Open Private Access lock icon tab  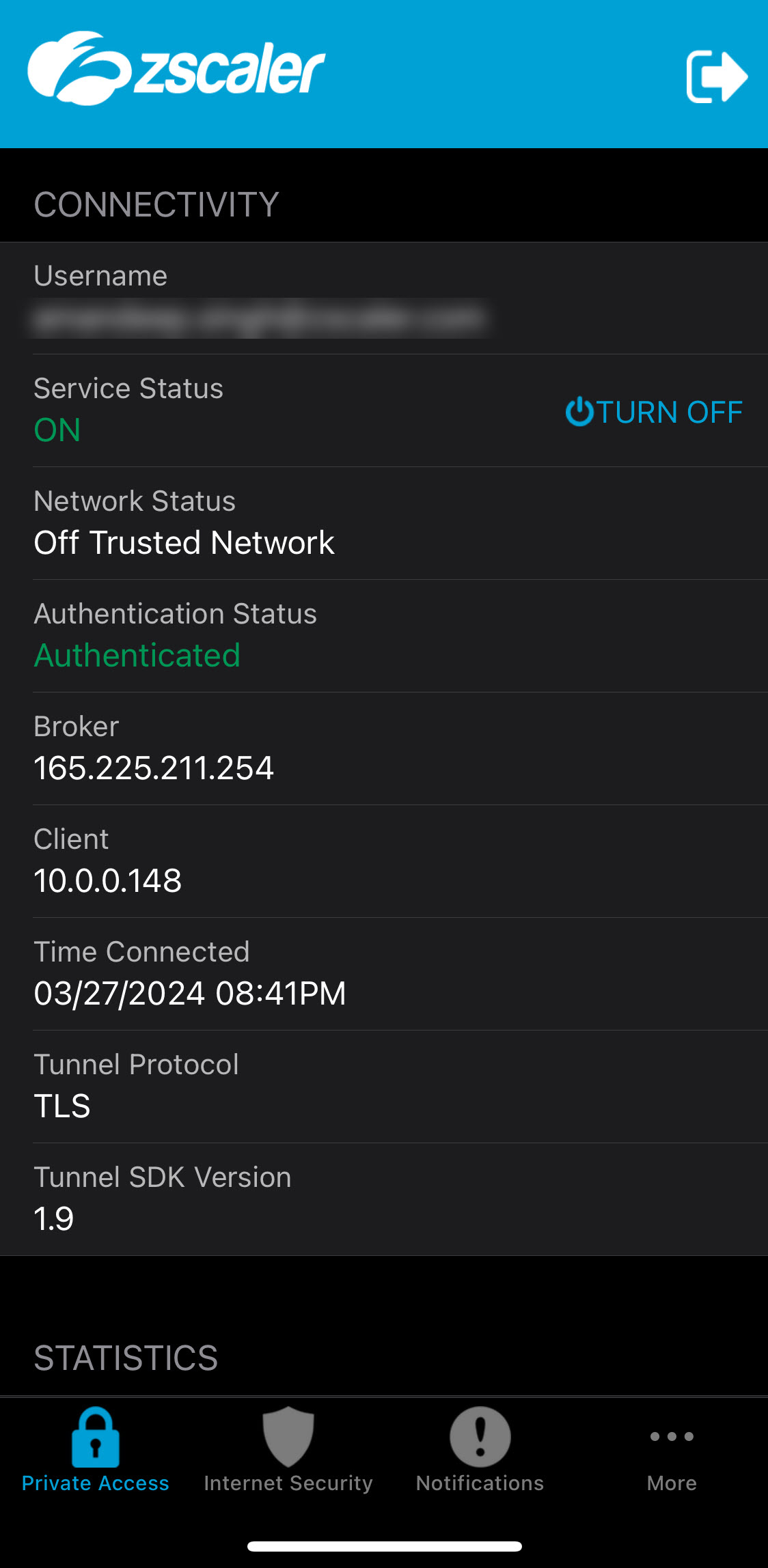(x=96, y=1437)
